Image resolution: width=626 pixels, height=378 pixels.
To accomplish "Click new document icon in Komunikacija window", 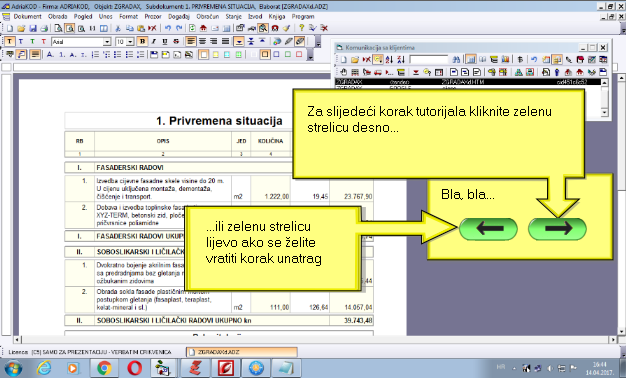I will 344,59.
